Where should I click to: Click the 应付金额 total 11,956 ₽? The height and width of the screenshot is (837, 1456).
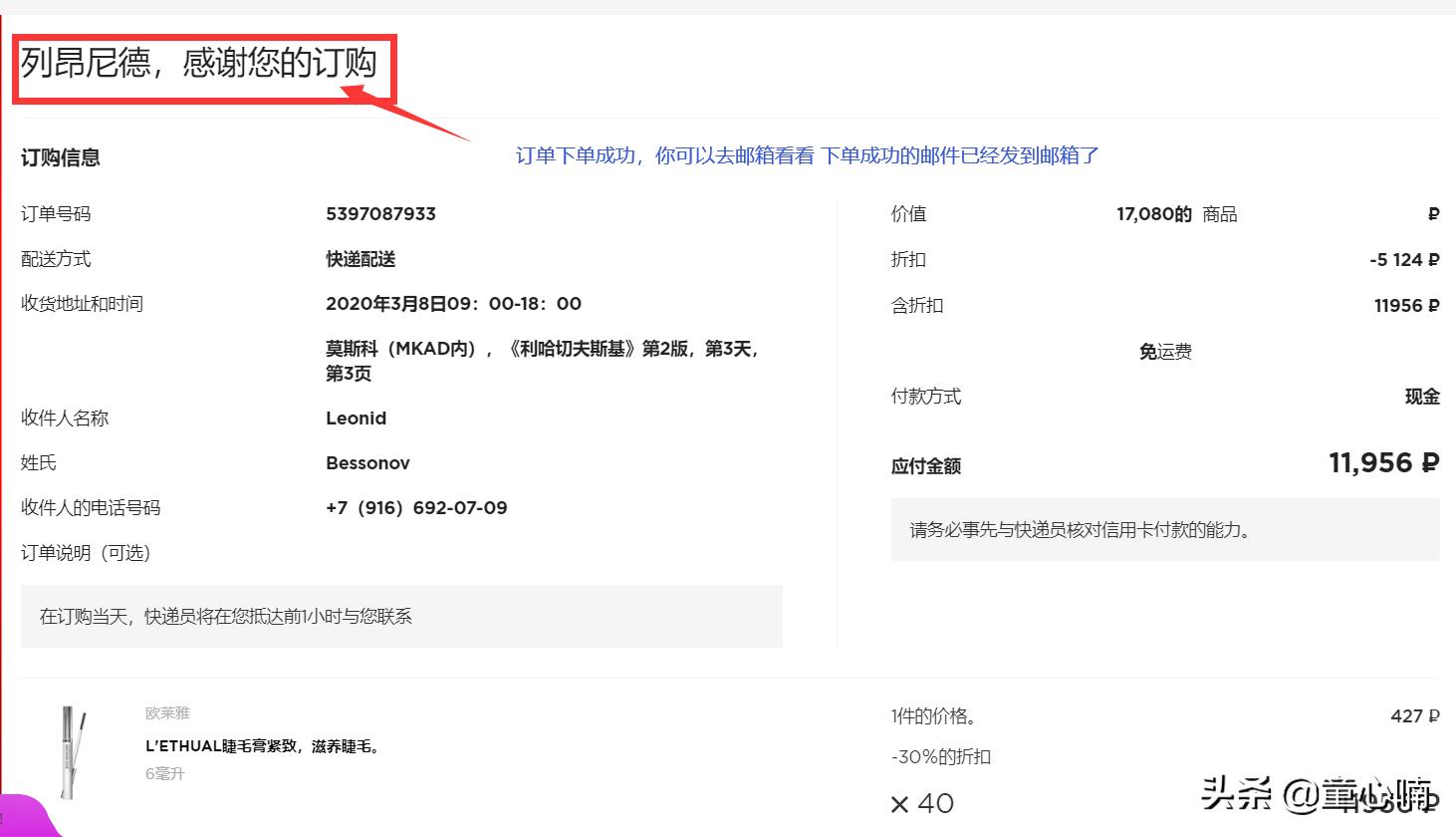click(1382, 462)
